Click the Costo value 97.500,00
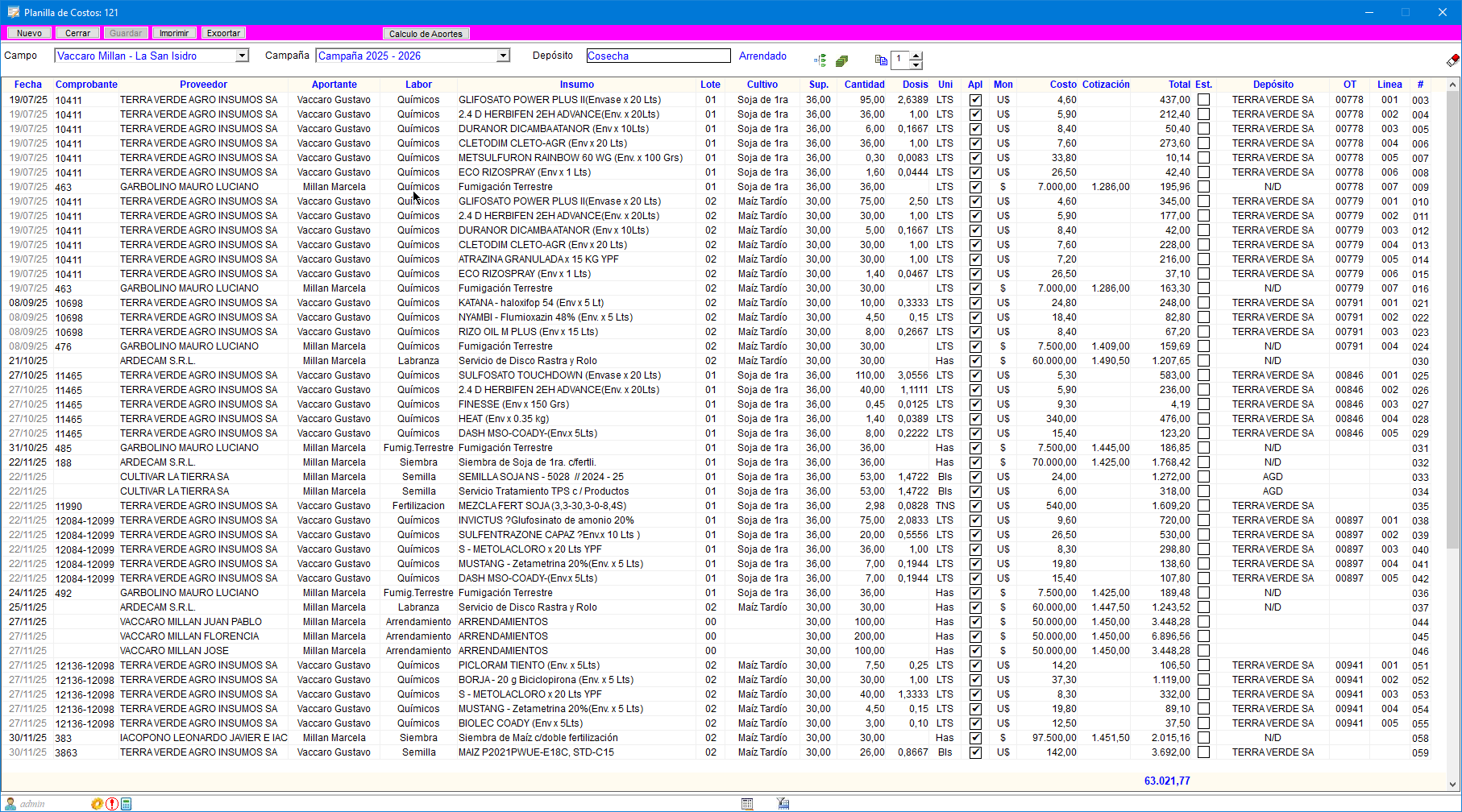This screenshot has height=812, width=1462. (x=1054, y=738)
